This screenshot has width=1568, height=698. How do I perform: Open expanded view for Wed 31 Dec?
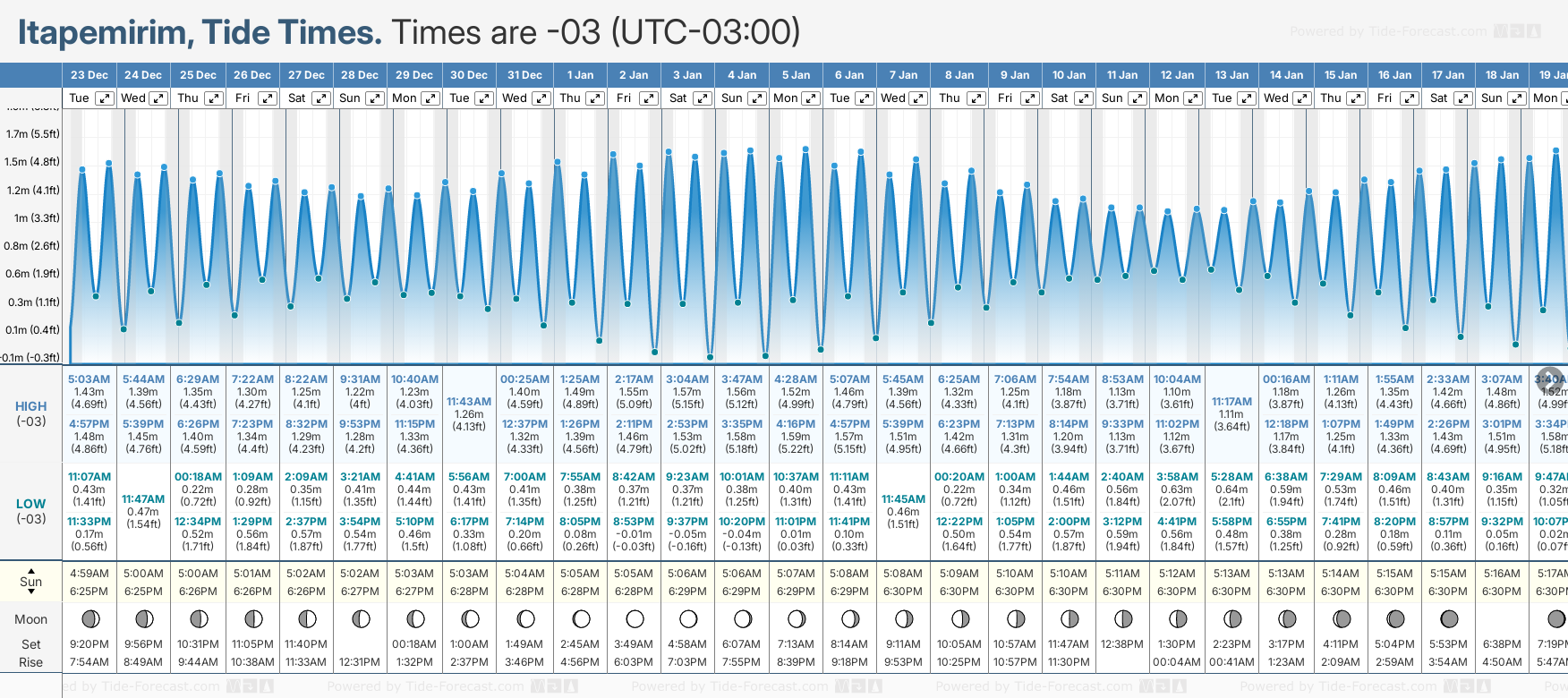point(541,98)
